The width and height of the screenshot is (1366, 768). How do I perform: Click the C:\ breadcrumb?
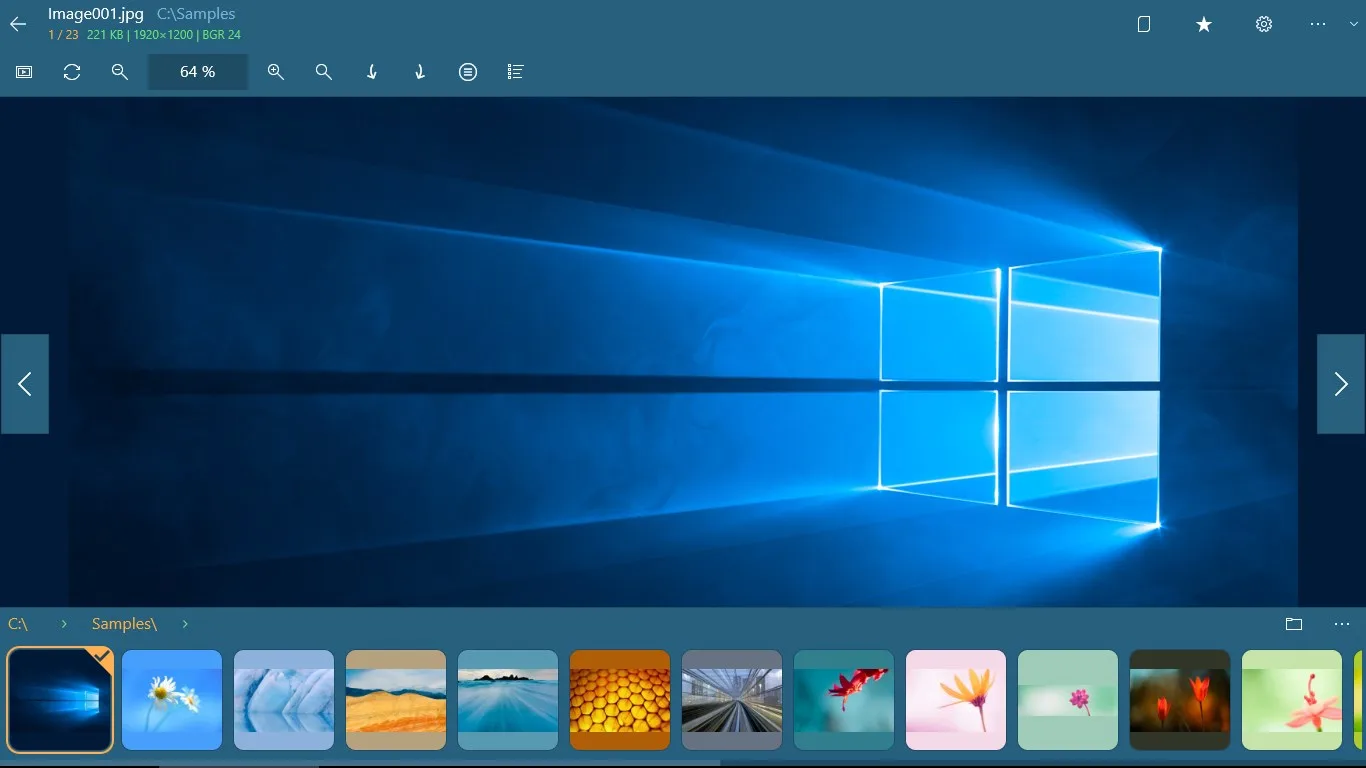(18, 624)
